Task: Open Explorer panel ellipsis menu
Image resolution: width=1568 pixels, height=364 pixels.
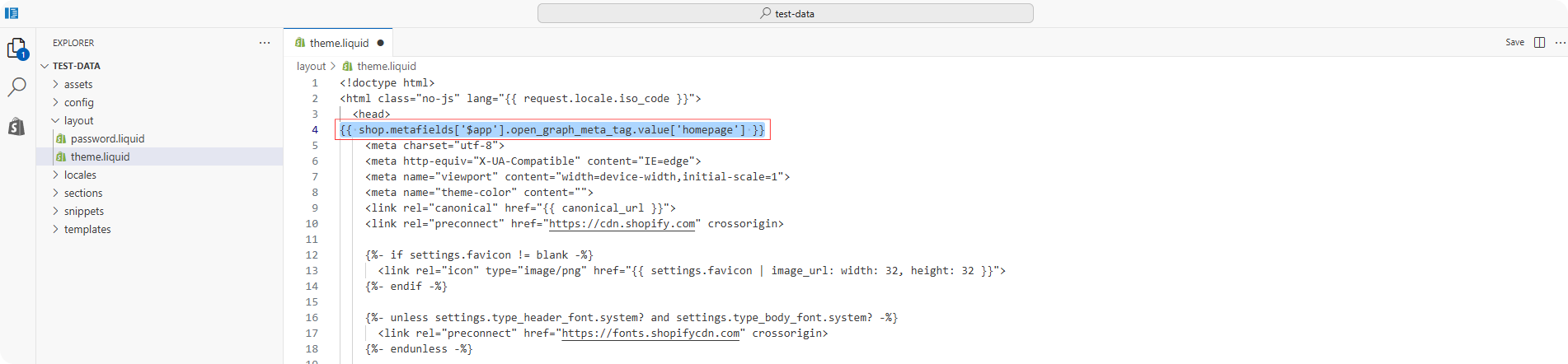Action: 265,43
